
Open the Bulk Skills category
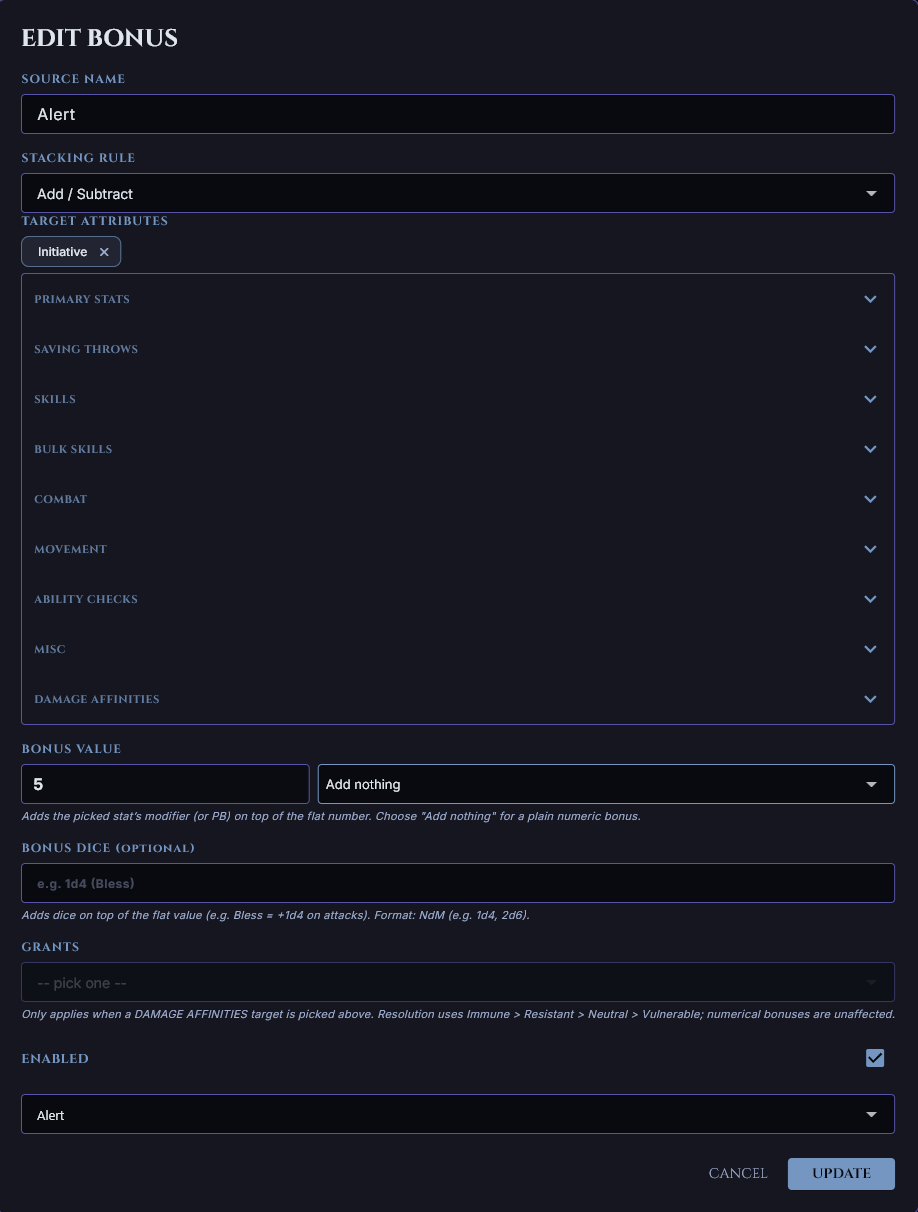870,449
